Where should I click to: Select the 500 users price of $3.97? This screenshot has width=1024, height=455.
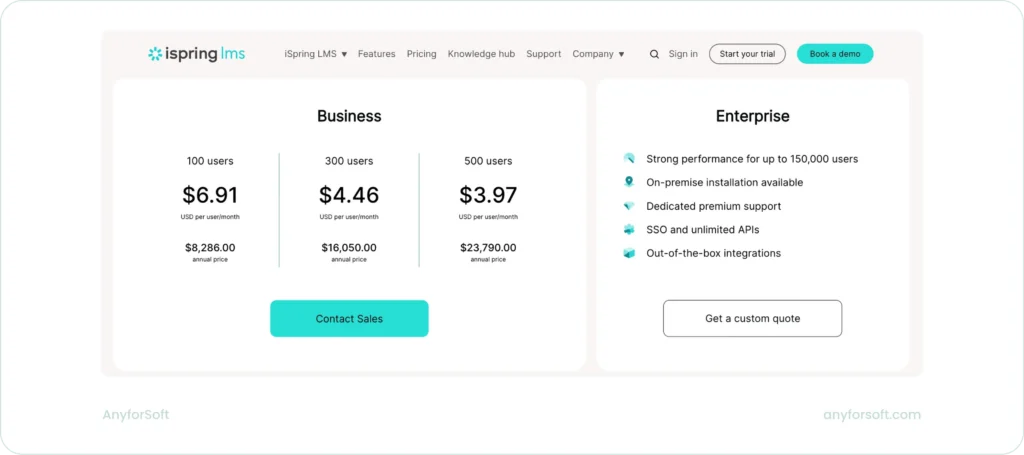(488, 195)
